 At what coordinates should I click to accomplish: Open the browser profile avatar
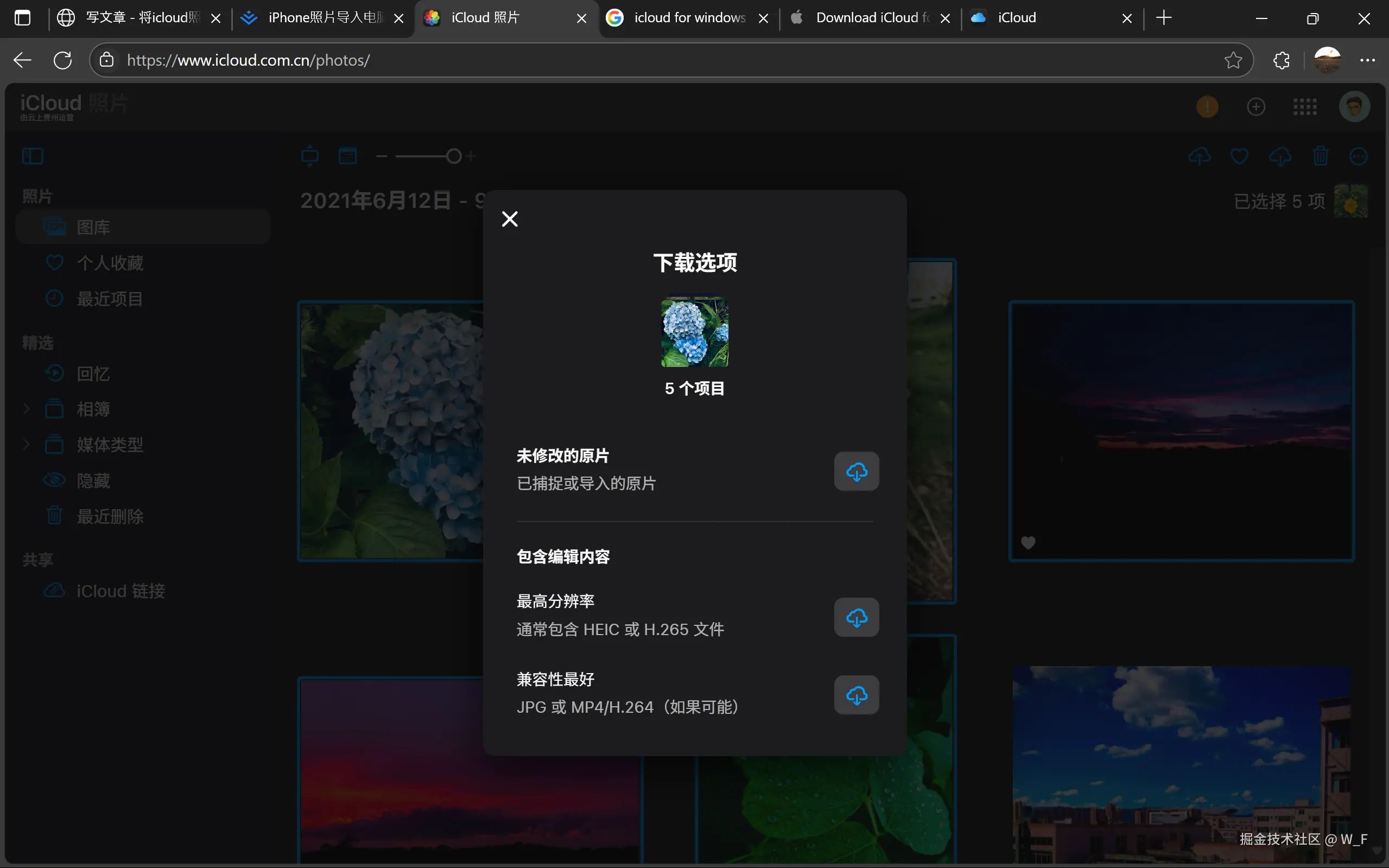(1328, 60)
